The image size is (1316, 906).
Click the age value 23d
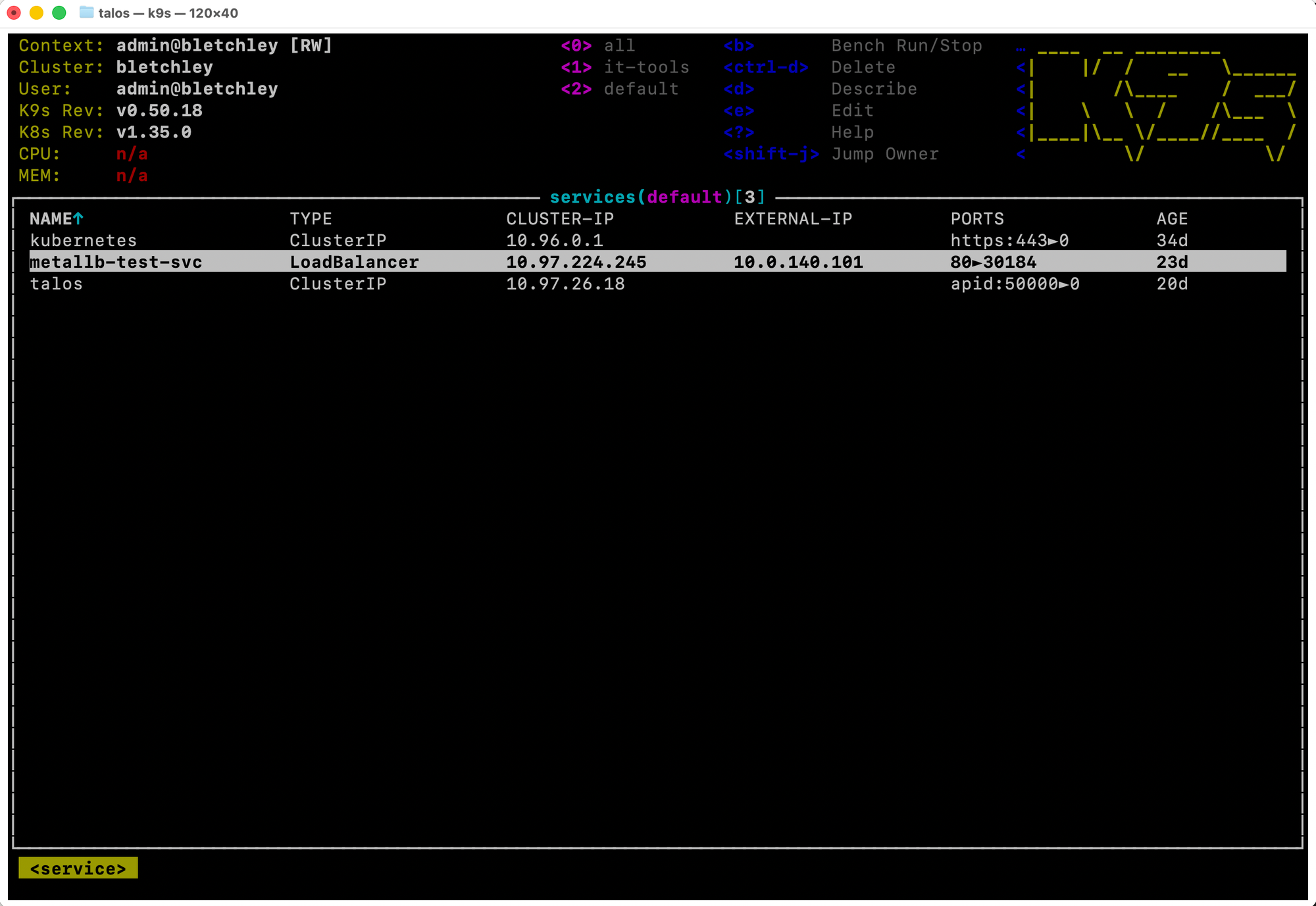(1172, 262)
